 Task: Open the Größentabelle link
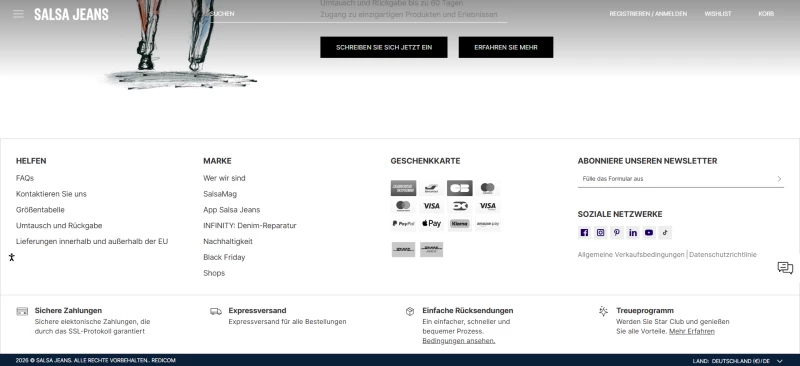[x=40, y=210]
